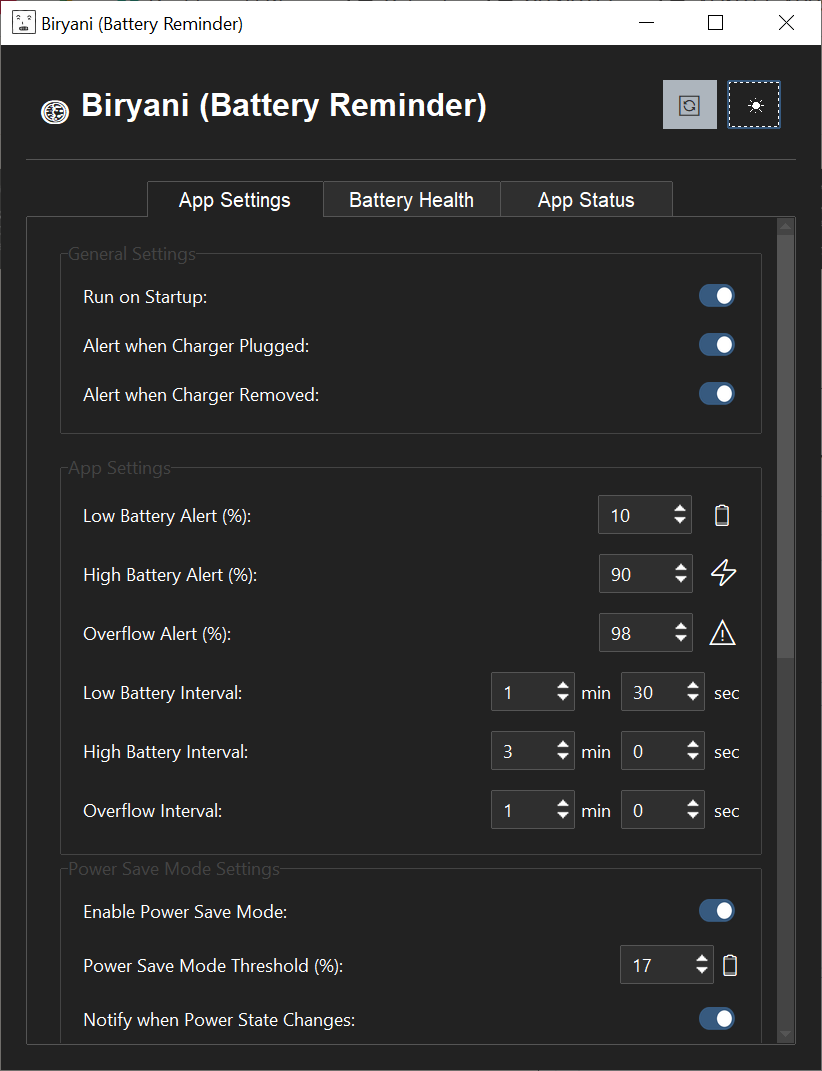Screen dimensions: 822x1071
Task: Click the scrollbar up arrow
Action: tap(786, 226)
